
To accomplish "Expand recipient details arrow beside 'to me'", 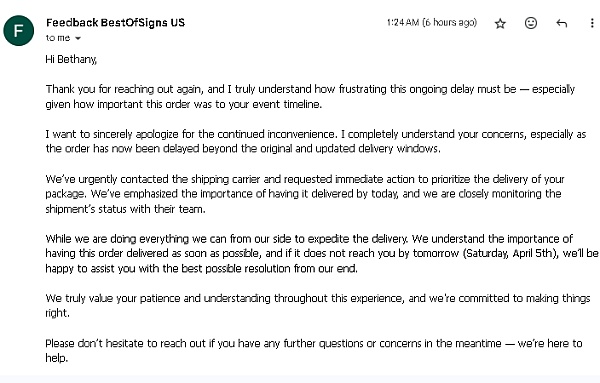I will click(78, 38).
